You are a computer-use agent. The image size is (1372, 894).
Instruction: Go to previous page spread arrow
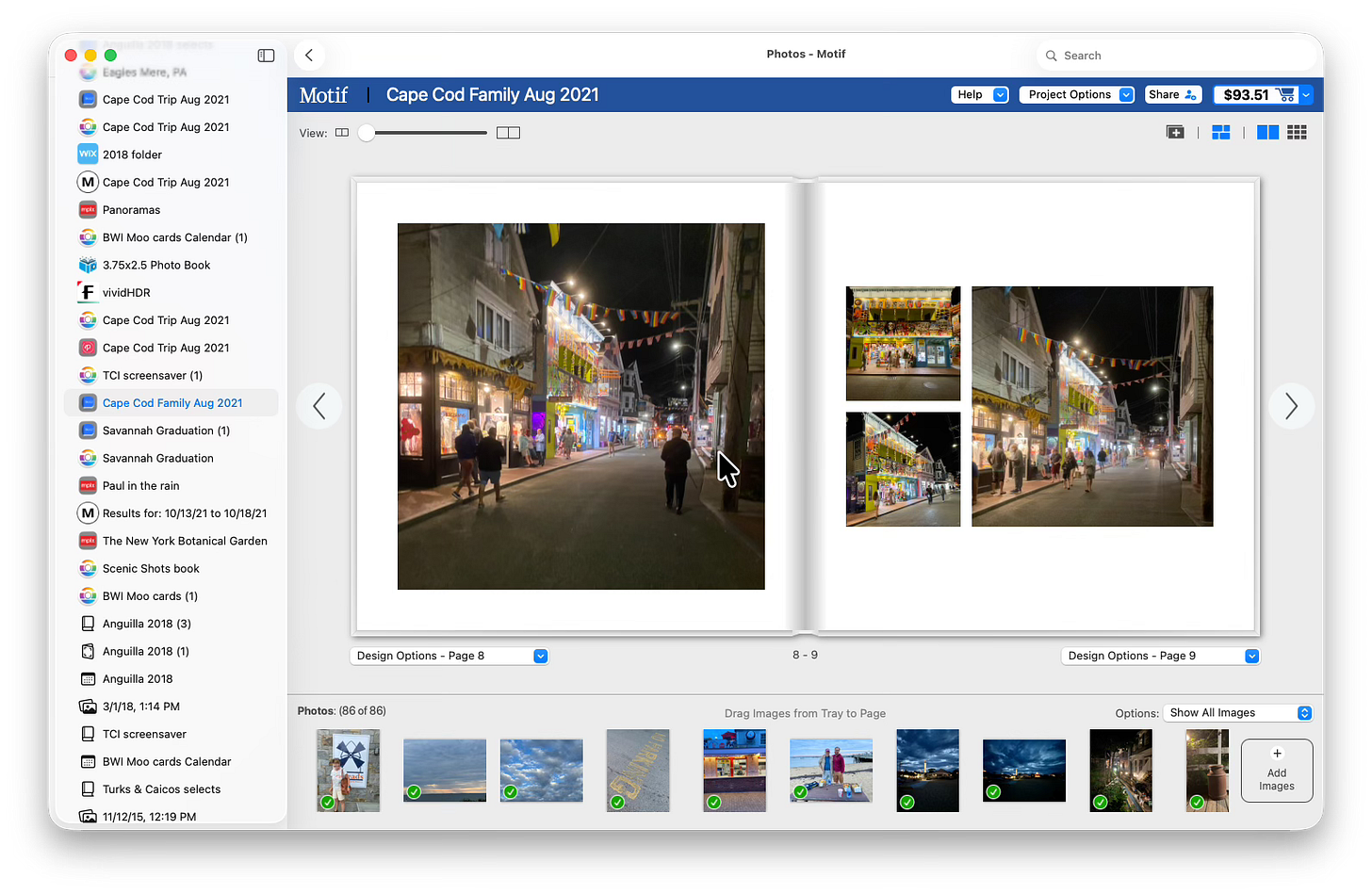pyautogui.click(x=319, y=406)
